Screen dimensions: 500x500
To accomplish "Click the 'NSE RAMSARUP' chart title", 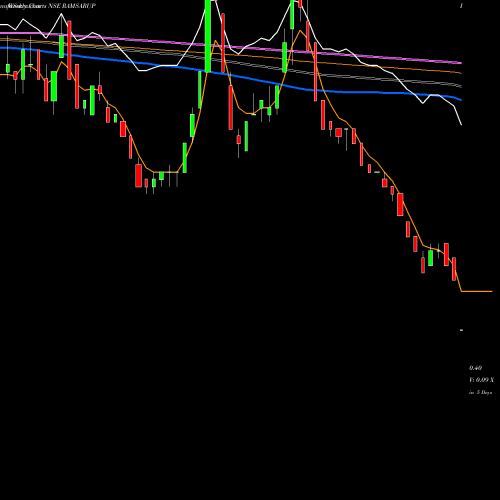I will [x=72, y=6].
